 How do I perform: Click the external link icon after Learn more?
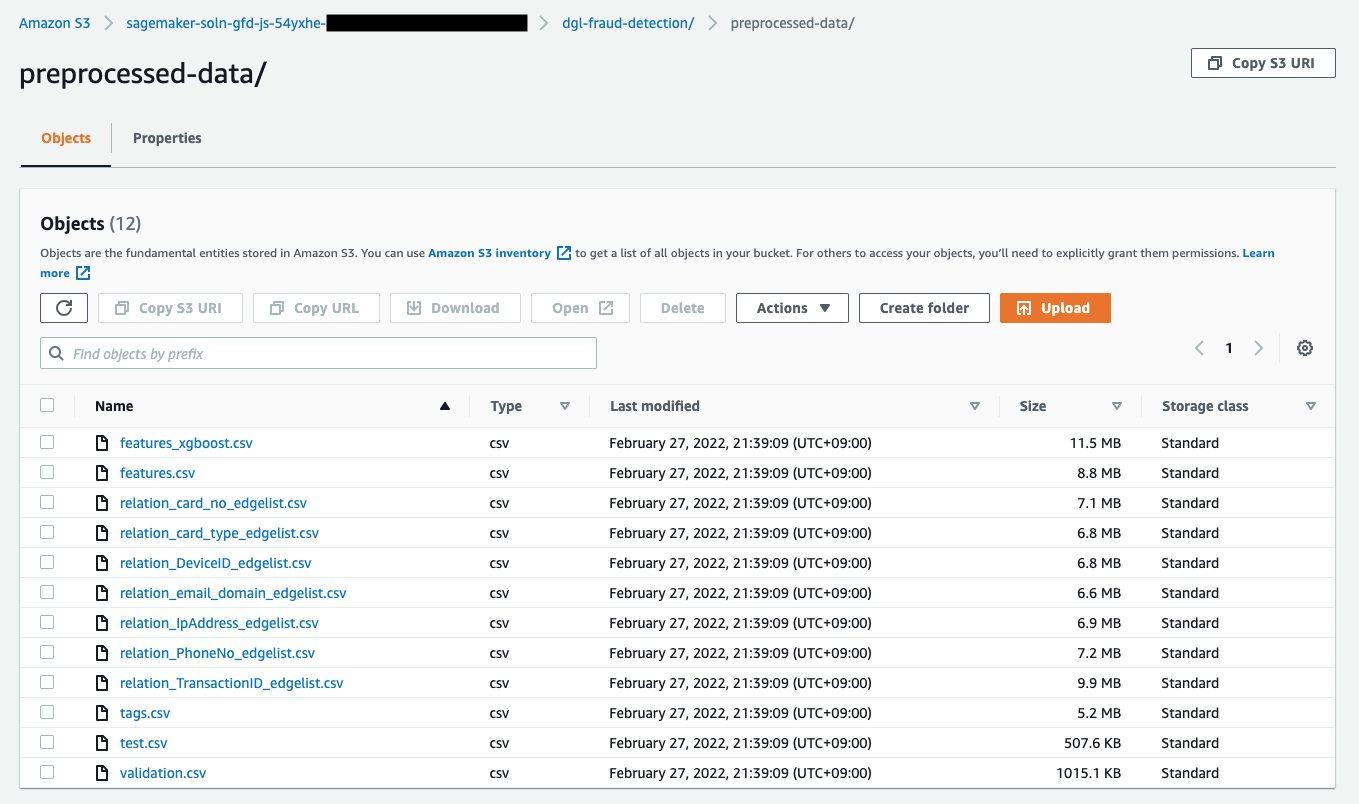coord(83,273)
